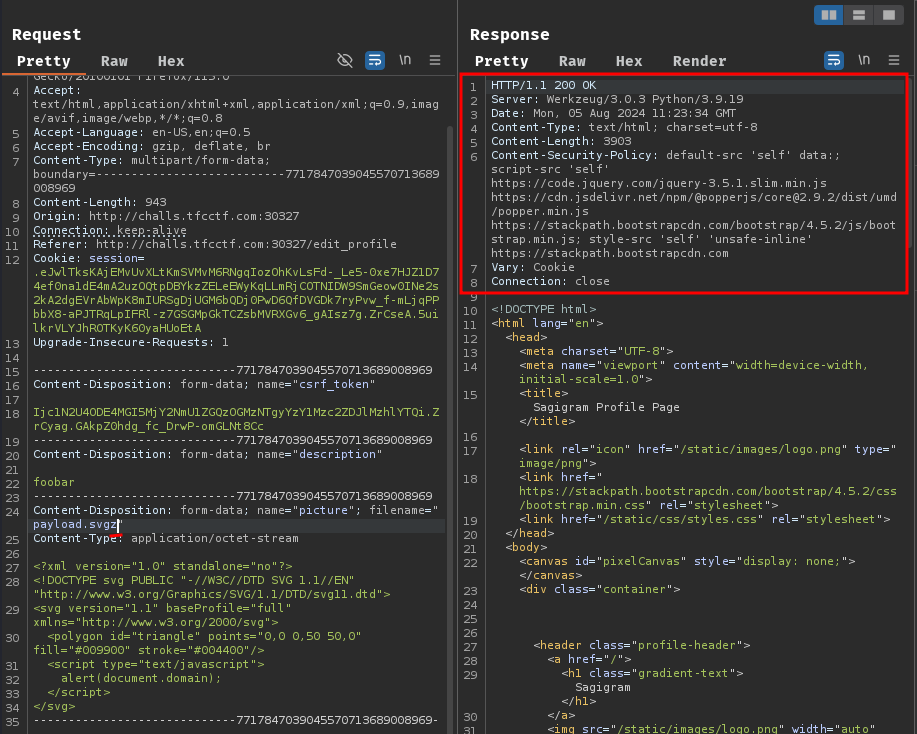
Task: Toggle word wrap icon in Request pane
Action: (375, 60)
